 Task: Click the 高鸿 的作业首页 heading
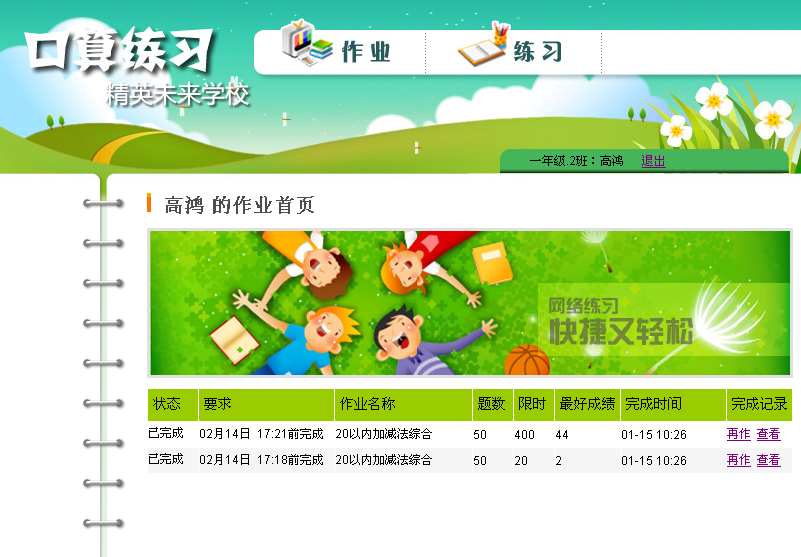click(x=240, y=206)
